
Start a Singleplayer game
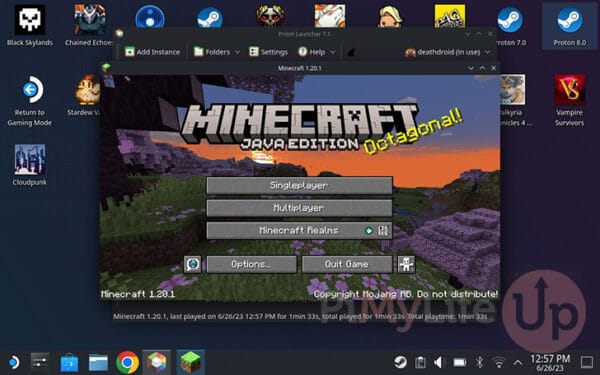(x=299, y=186)
